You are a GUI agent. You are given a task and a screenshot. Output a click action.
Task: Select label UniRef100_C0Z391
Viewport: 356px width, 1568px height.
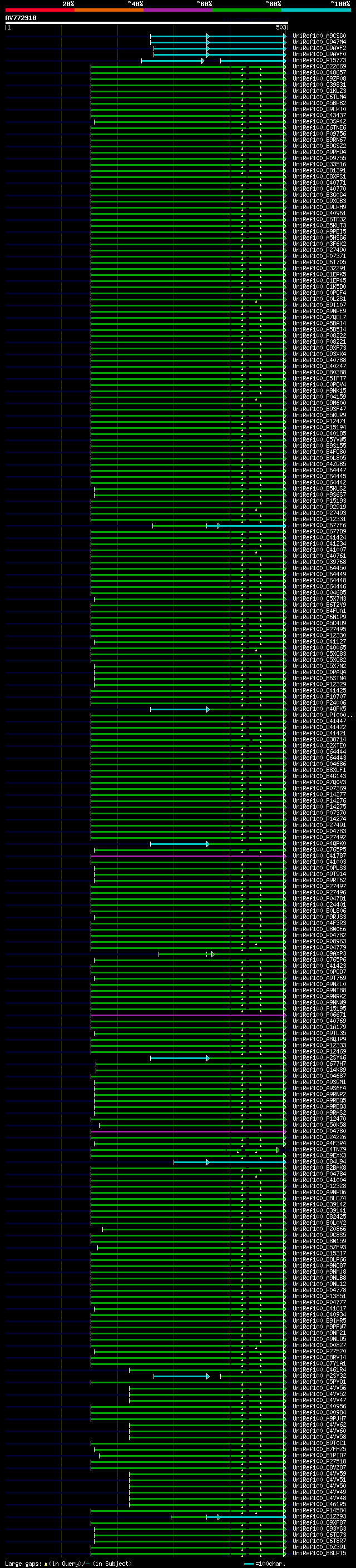click(x=319, y=1547)
